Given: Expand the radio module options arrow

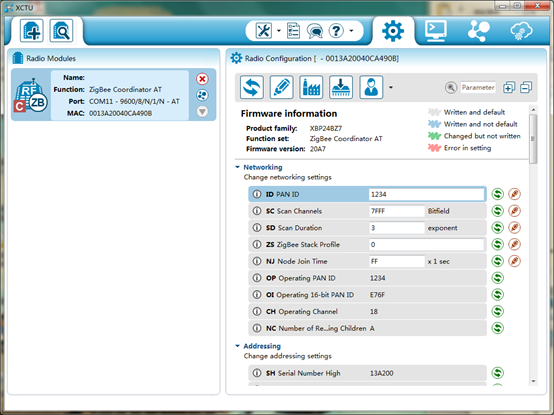Looking at the screenshot, I should (202, 112).
